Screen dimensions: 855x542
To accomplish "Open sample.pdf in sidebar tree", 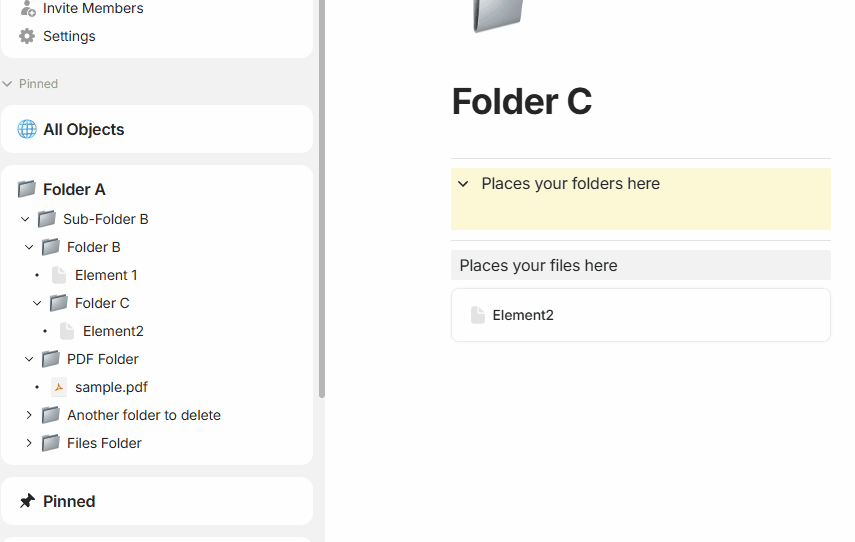I will (x=111, y=387).
